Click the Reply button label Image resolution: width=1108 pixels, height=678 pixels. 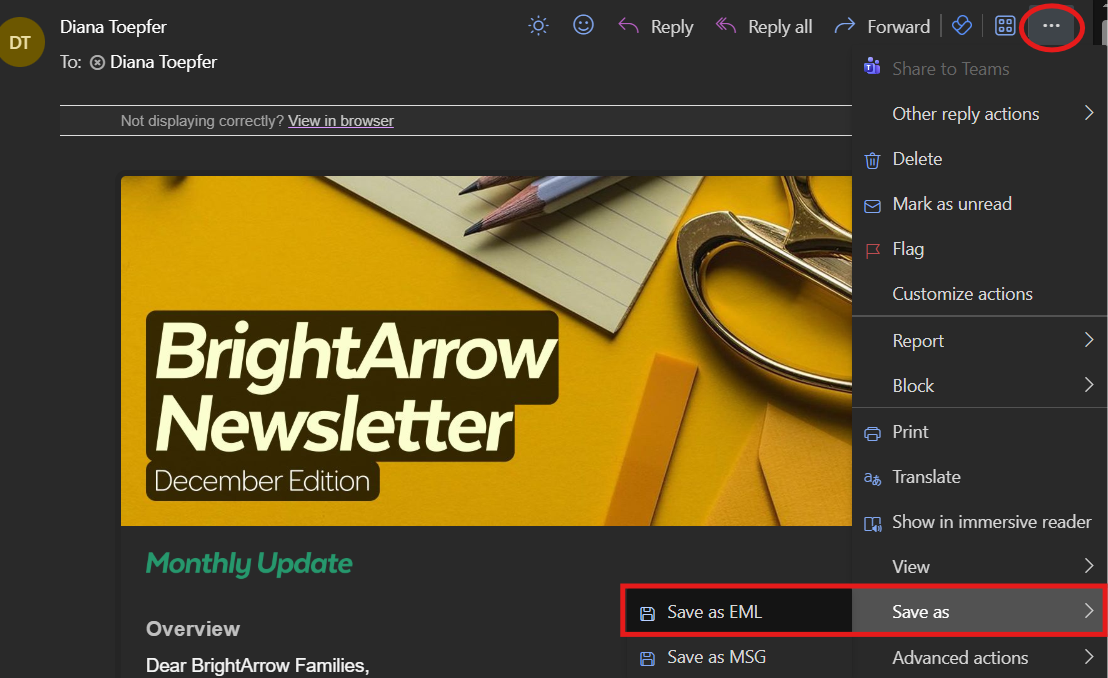click(x=672, y=27)
